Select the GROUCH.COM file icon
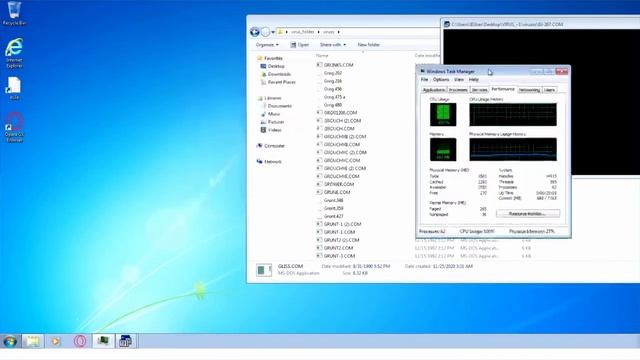Image resolution: width=640 pixels, height=360 pixels. point(320,129)
